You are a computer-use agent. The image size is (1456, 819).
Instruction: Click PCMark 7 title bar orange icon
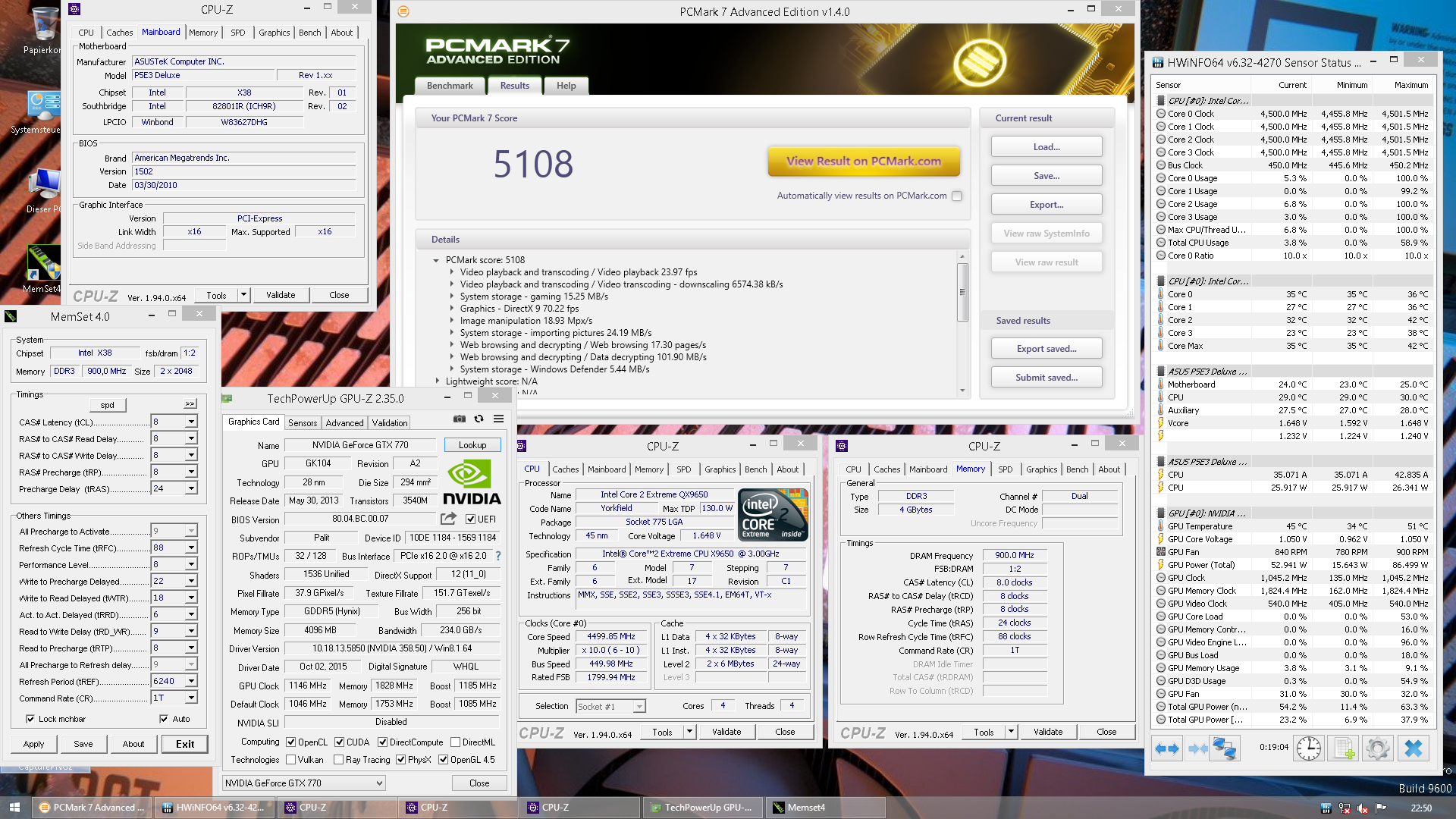click(403, 11)
